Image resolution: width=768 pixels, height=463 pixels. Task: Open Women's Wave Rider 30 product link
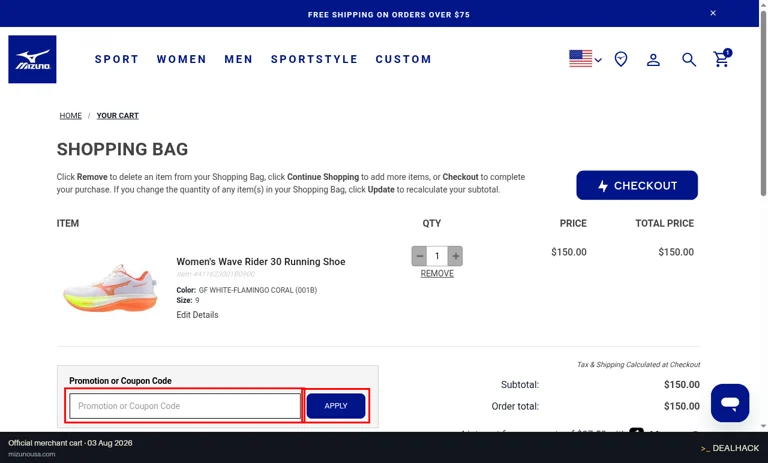pyautogui.click(x=261, y=262)
